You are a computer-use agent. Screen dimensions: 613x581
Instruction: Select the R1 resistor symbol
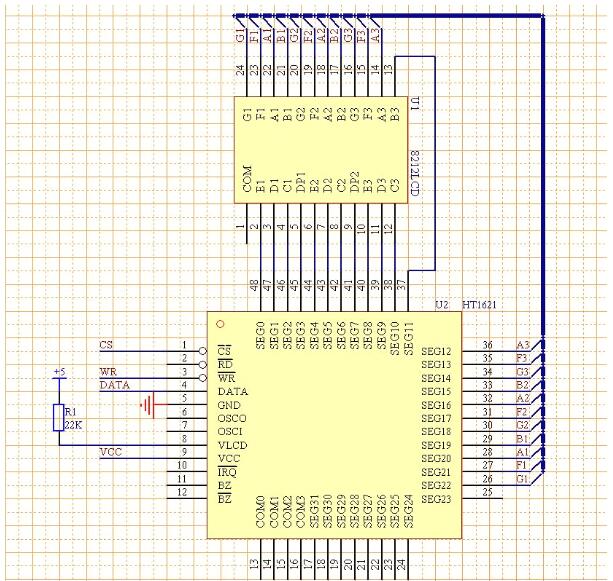click(x=57, y=417)
